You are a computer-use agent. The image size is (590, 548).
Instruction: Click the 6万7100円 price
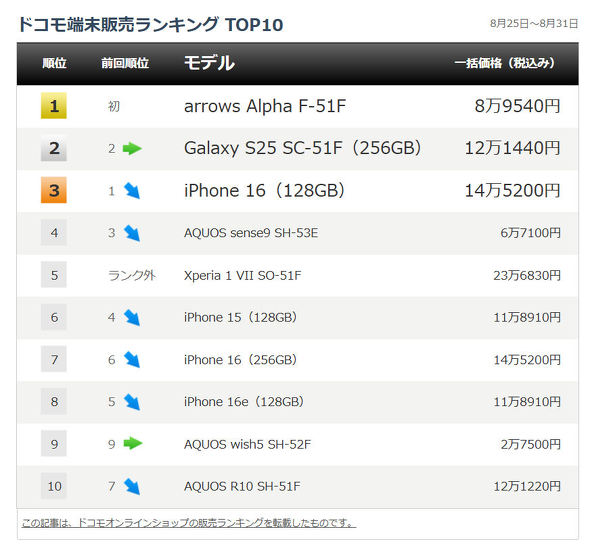pyautogui.click(x=531, y=233)
